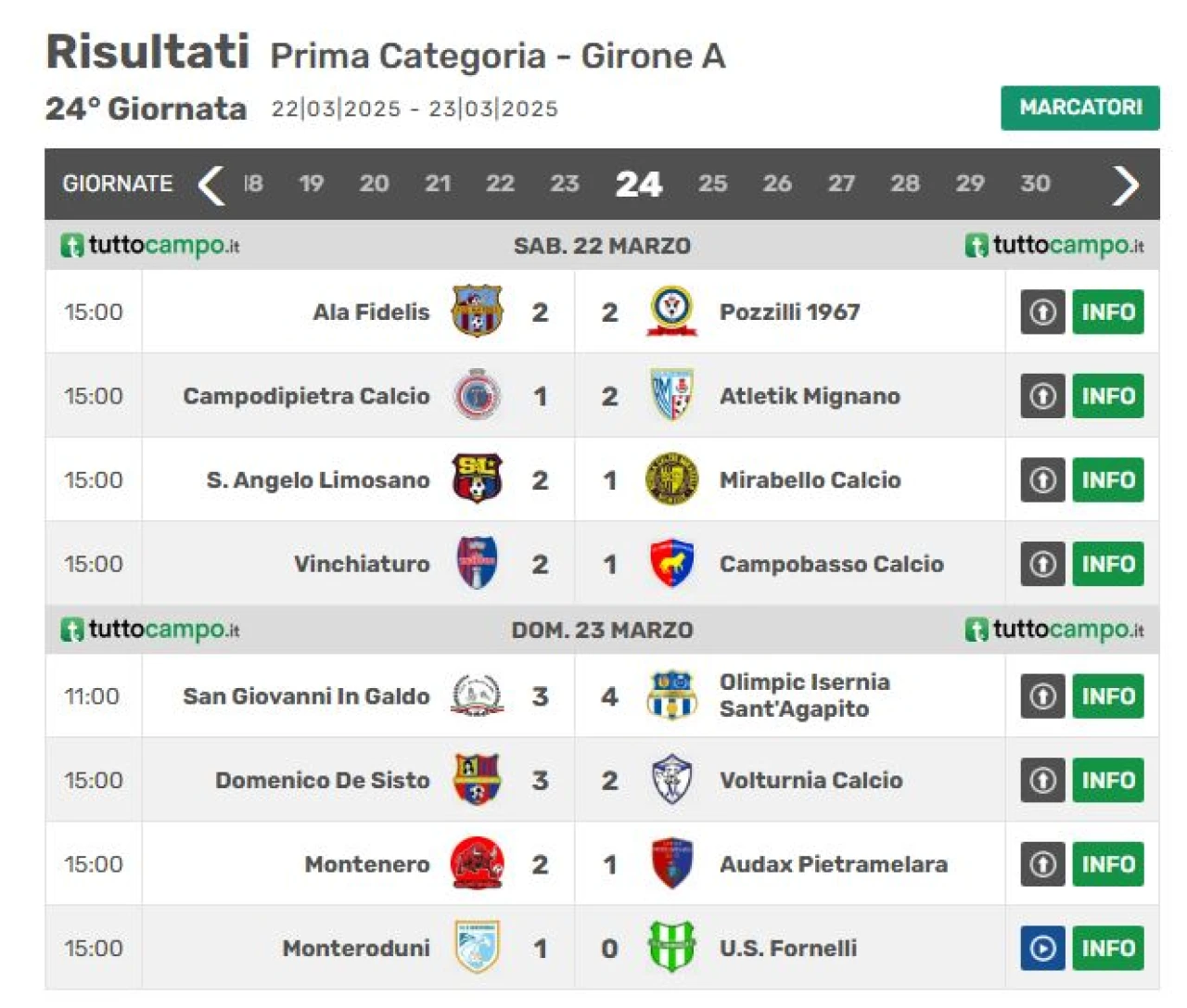
Task: Open the Volturnia Calcio team link
Action: pyautogui.click(x=810, y=780)
